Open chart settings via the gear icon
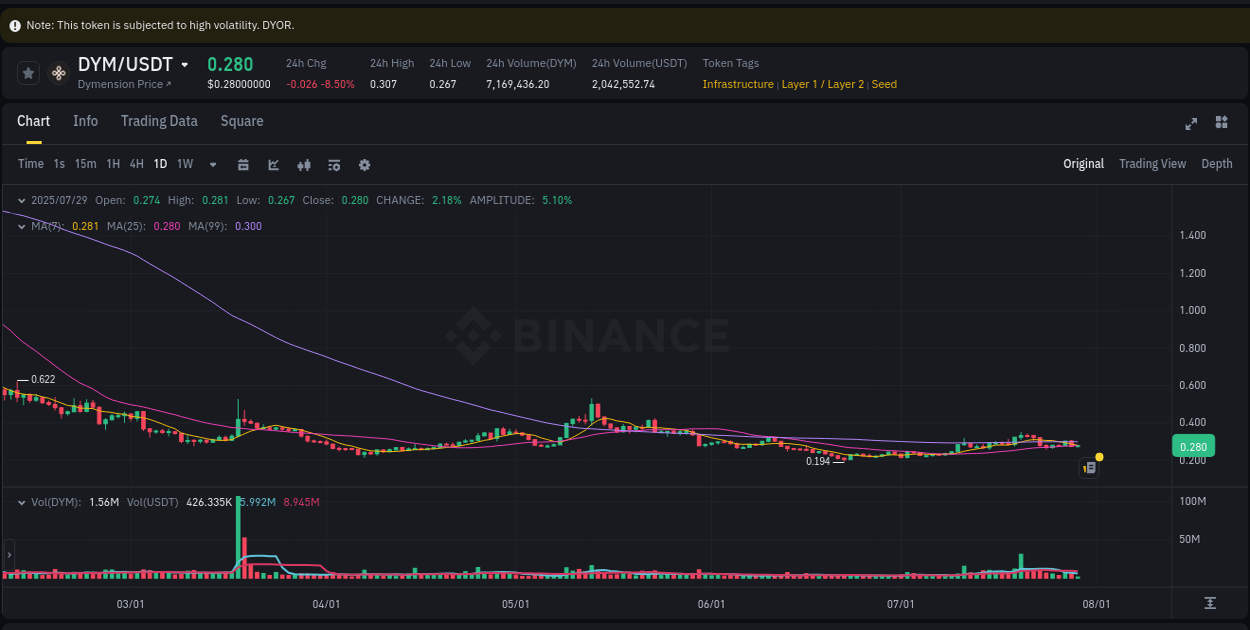This screenshot has height=630, width=1250. click(364, 164)
